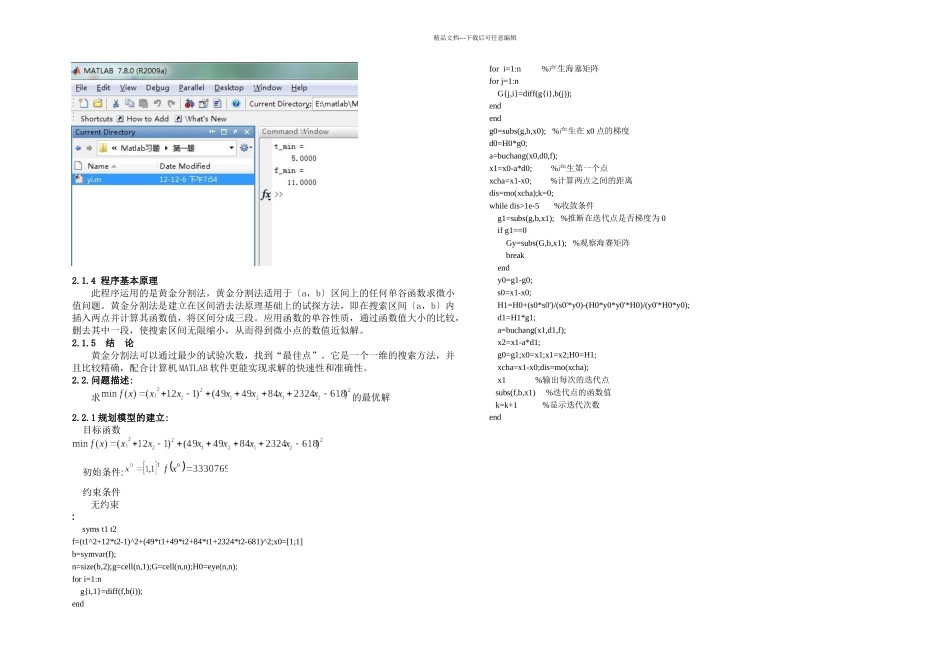The height and width of the screenshot is (672, 950).
Task: Click the Cut scissors icon
Action: (x=116, y=104)
